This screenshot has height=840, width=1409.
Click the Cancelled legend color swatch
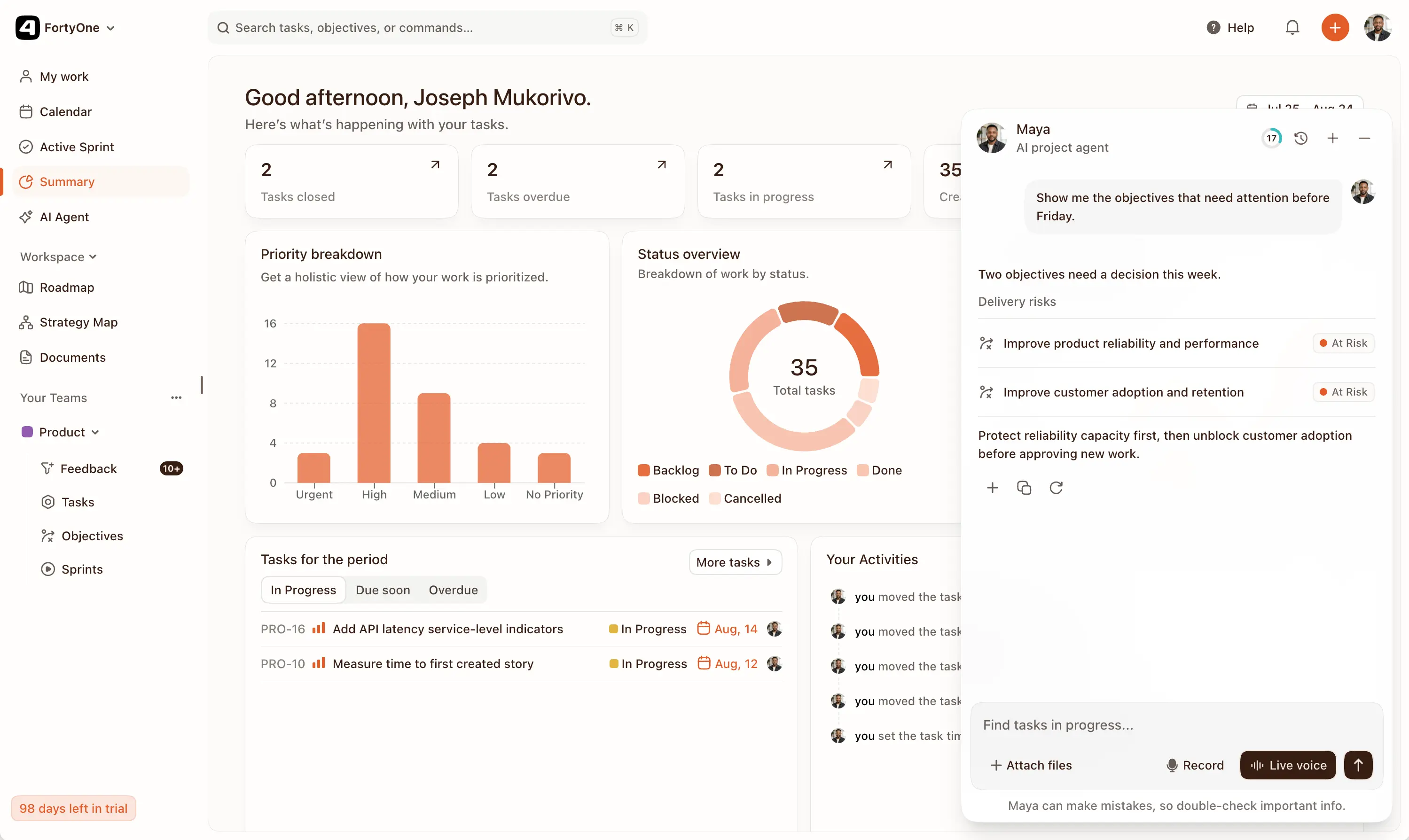point(714,498)
